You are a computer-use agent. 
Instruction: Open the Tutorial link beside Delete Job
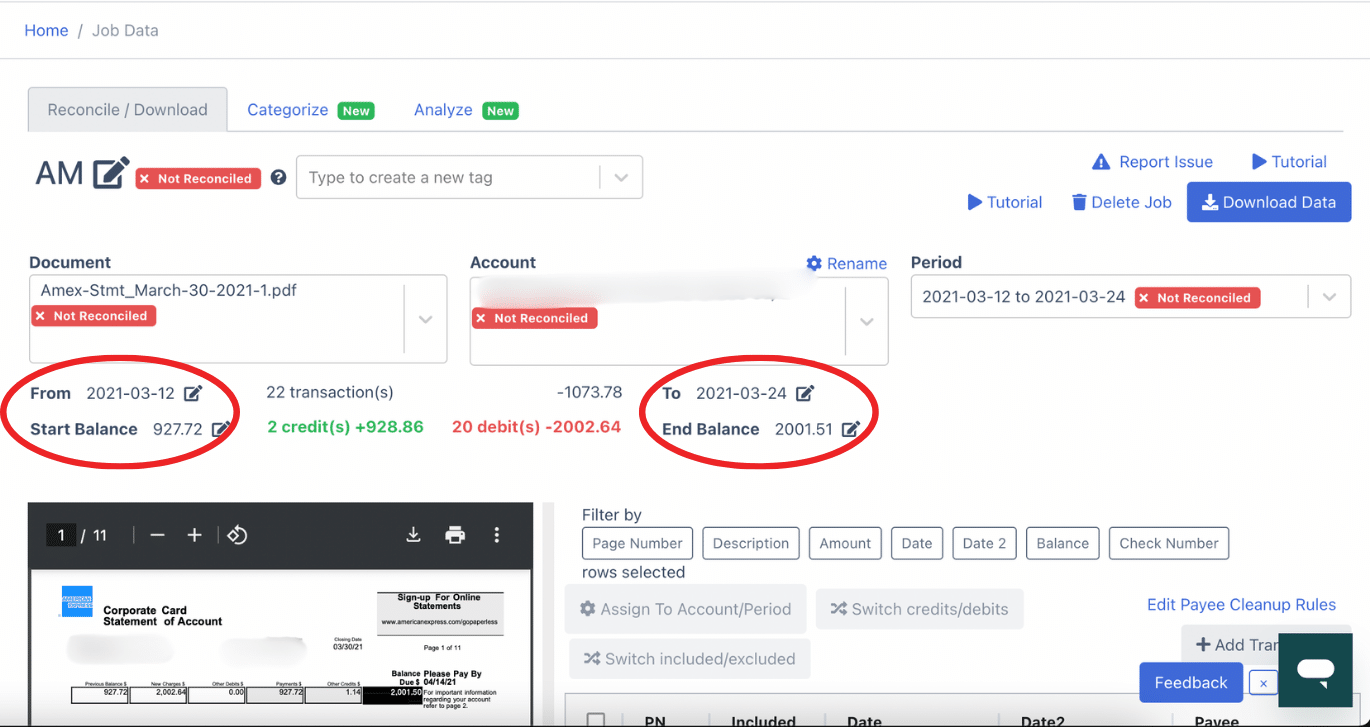point(1005,202)
